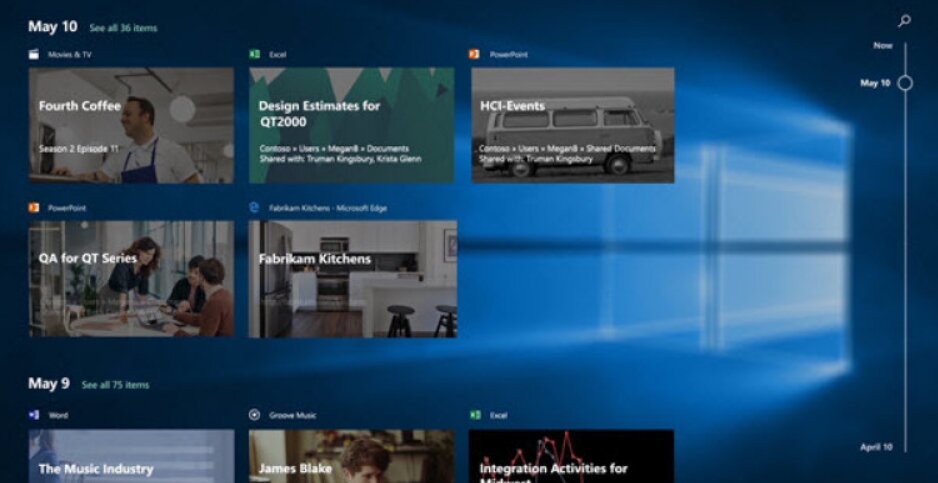Click the May 10 date heading
The height and width of the screenshot is (483, 938).
(53, 26)
